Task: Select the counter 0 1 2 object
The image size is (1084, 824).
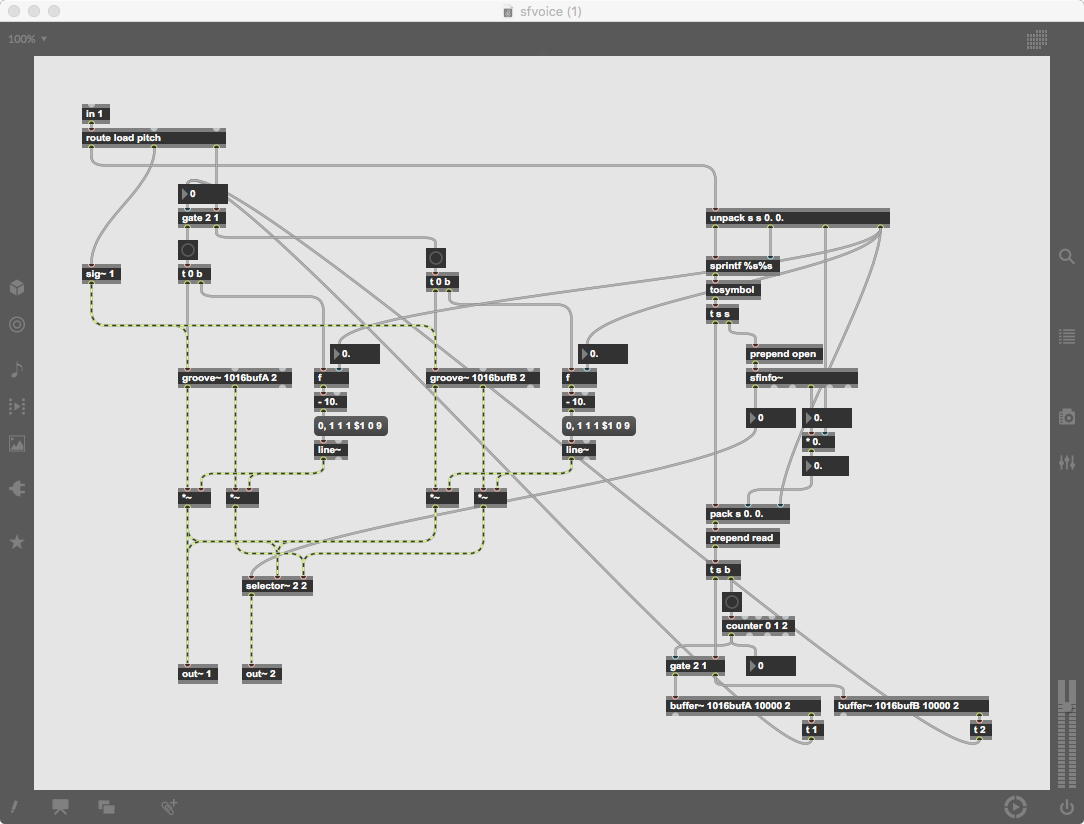Action: (x=758, y=626)
